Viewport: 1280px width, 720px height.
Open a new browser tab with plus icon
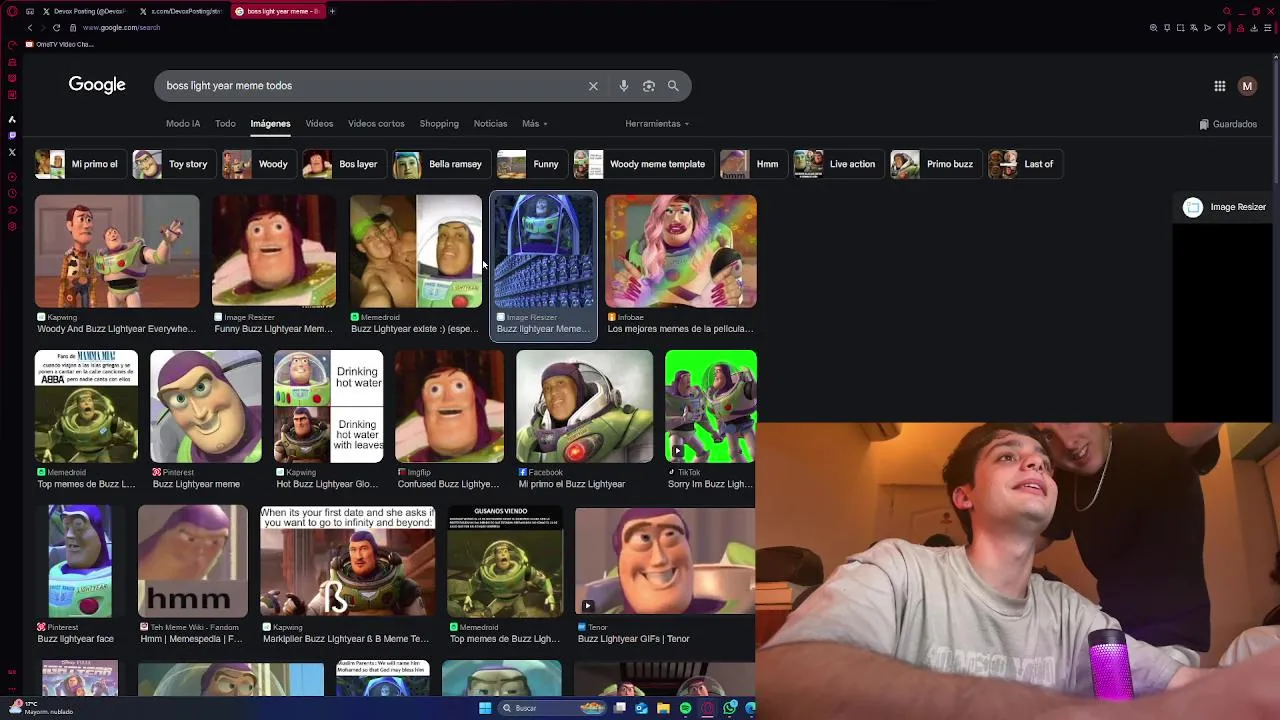click(x=332, y=11)
